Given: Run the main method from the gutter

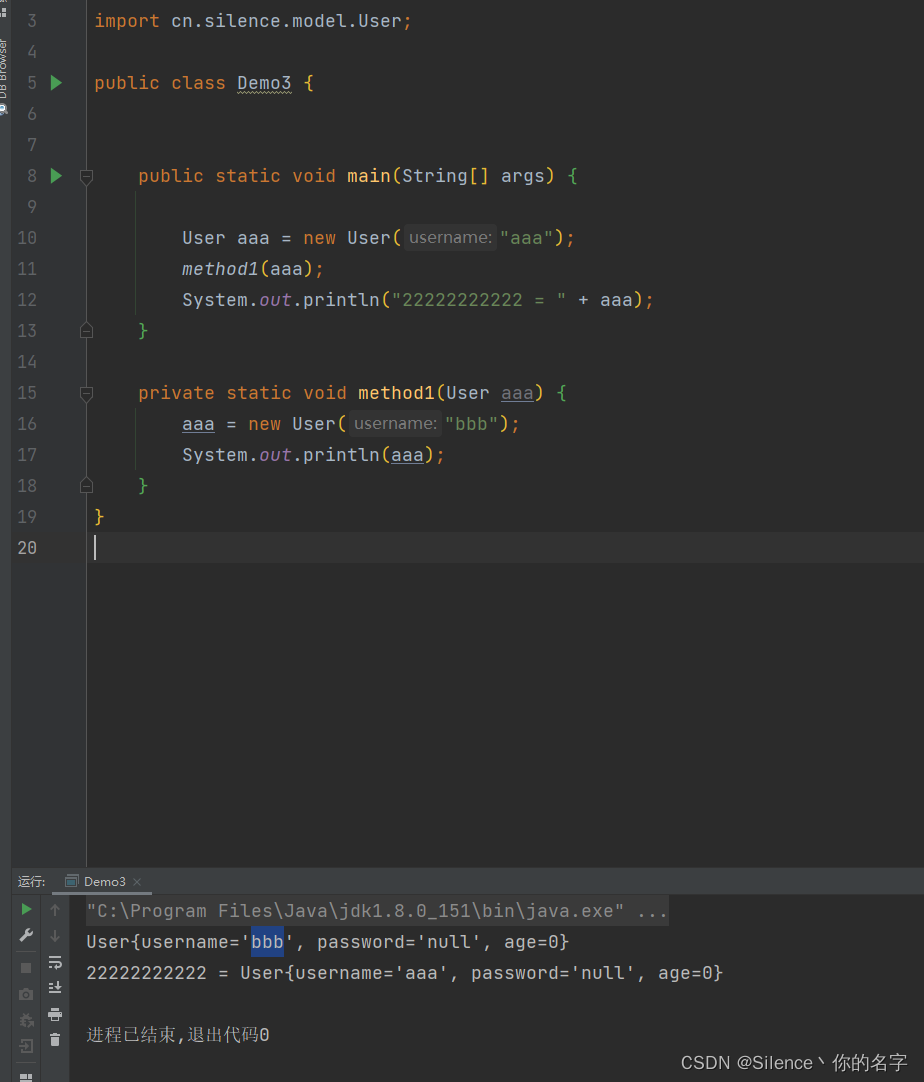Looking at the screenshot, I should 57,176.
